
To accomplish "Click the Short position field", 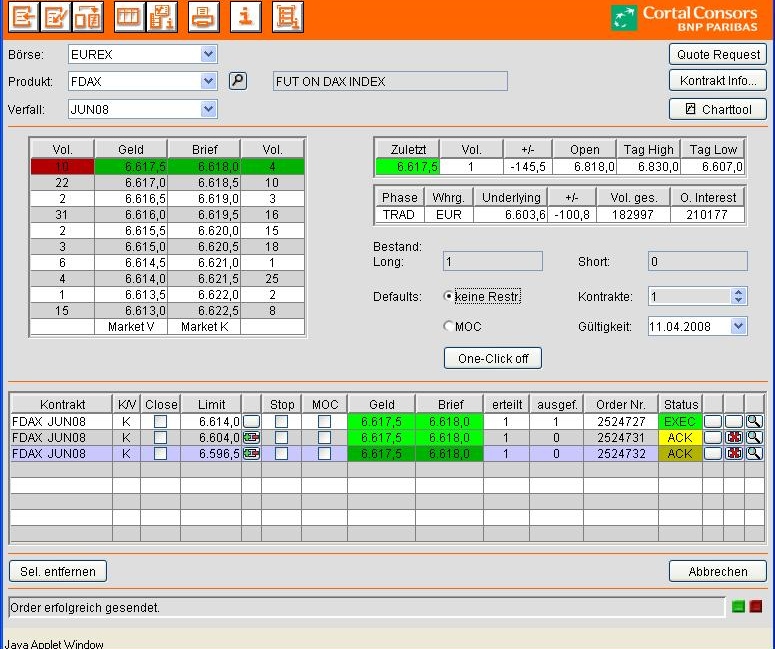I will (697, 261).
